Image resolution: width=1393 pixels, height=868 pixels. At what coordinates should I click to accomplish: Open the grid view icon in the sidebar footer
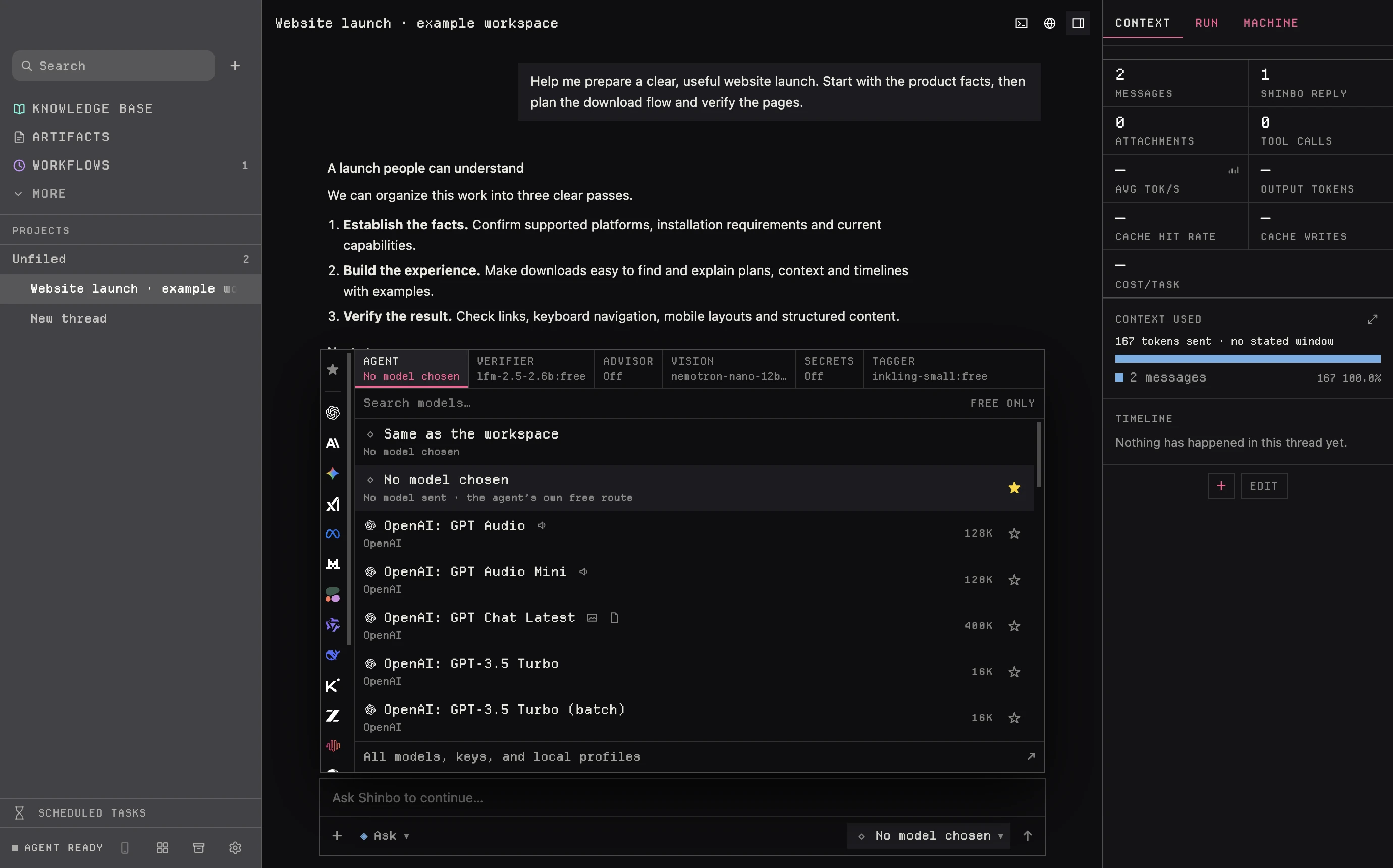pyautogui.click(x=163, y=847)
